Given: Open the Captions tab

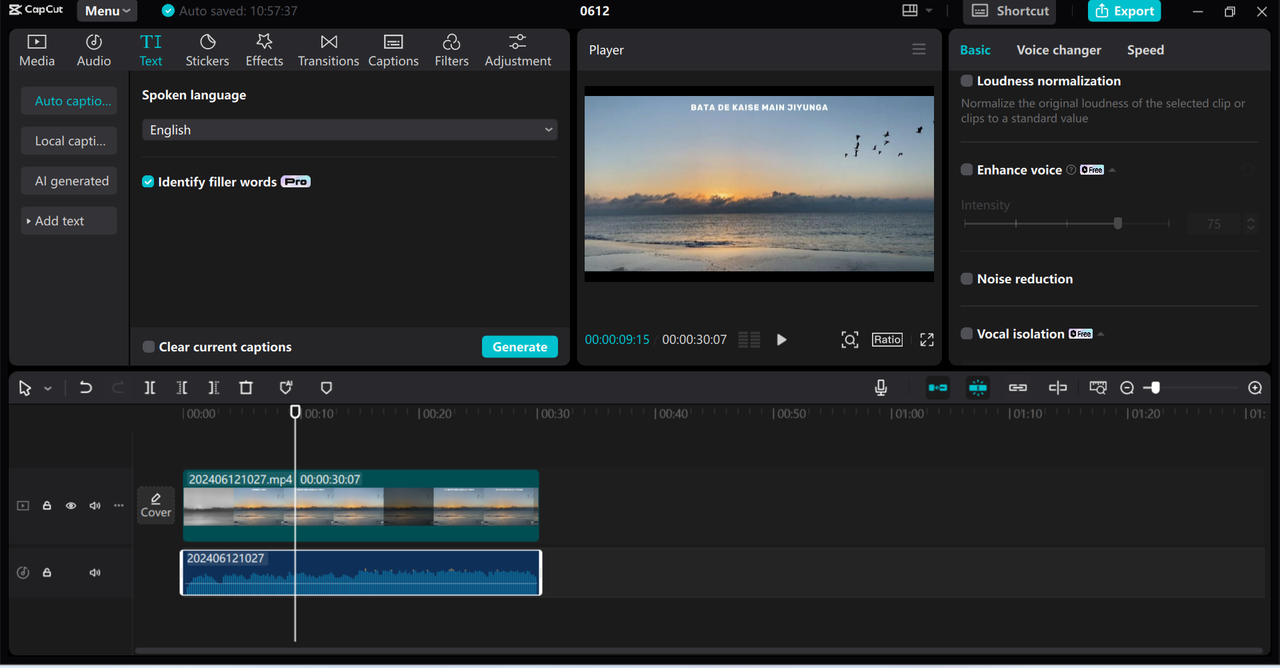Looking at the screenshot, I should point(393,50).
